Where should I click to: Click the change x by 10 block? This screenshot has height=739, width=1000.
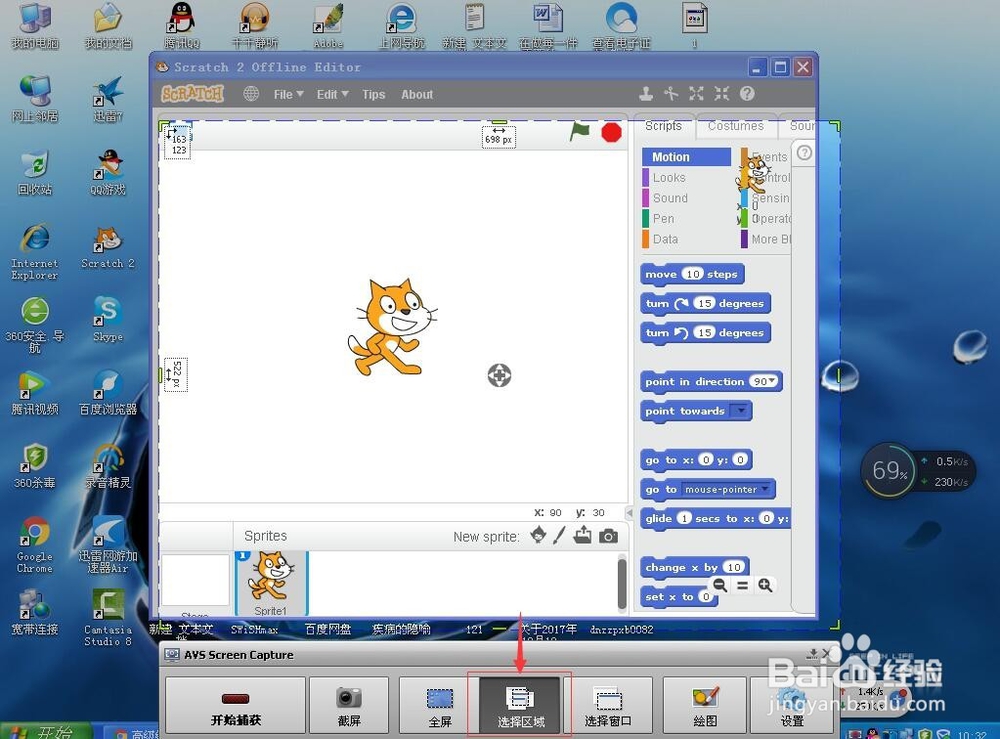click(695, 567)
